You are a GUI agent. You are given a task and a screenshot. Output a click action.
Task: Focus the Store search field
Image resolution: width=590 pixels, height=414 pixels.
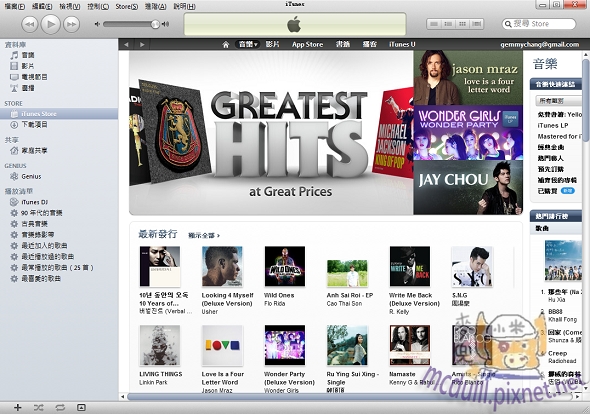[539, 24]
